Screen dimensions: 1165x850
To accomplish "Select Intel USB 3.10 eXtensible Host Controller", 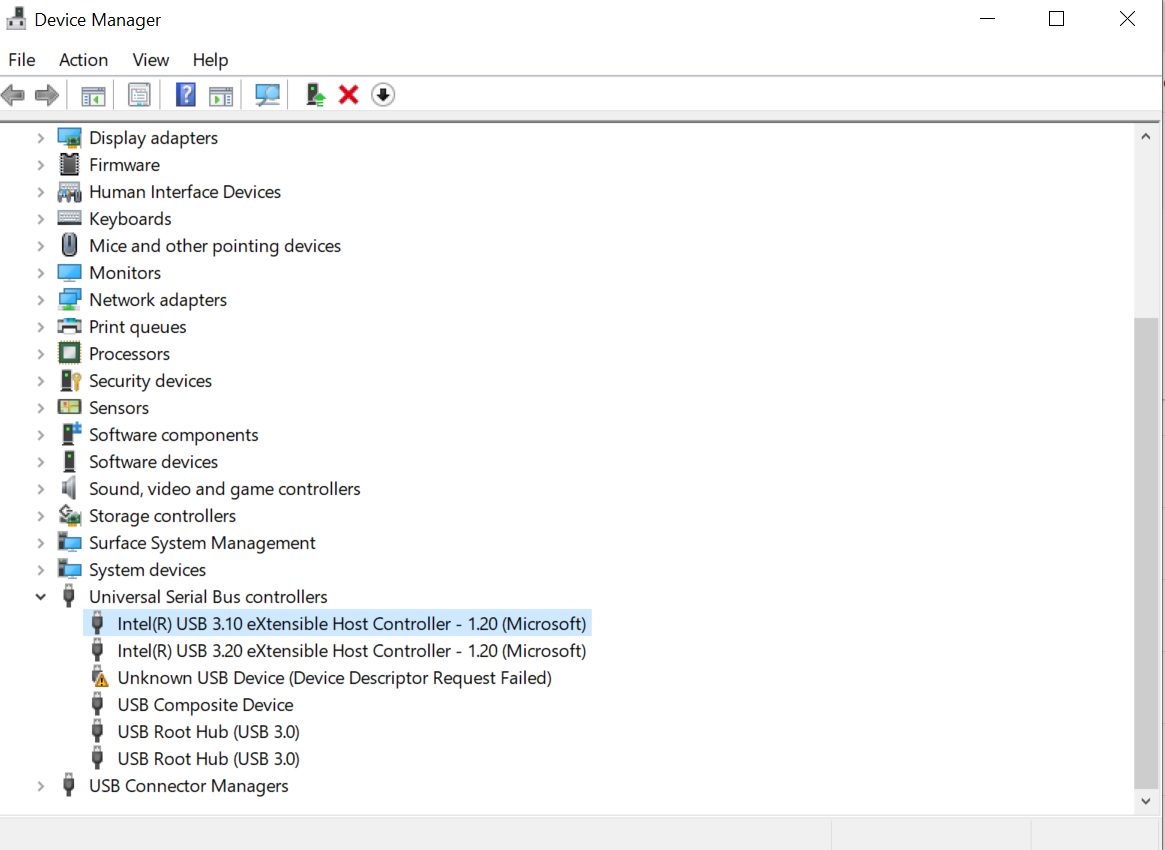I will click(x=351, y=623).
